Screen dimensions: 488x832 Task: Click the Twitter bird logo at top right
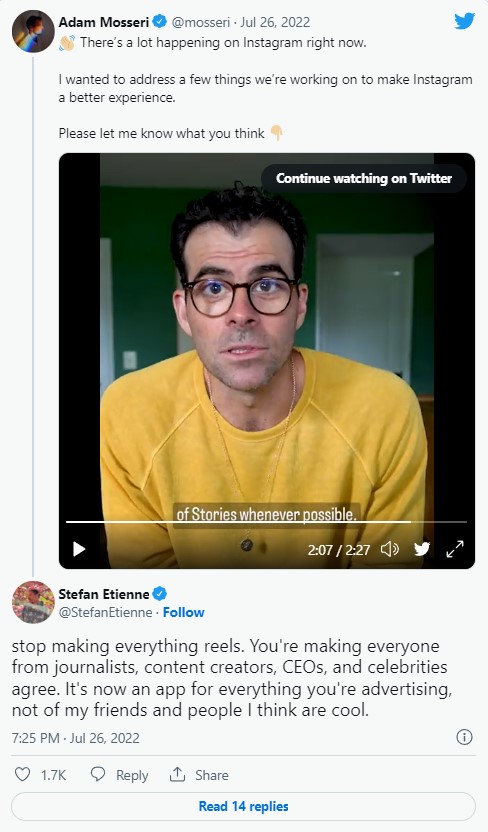coord(465,22)
